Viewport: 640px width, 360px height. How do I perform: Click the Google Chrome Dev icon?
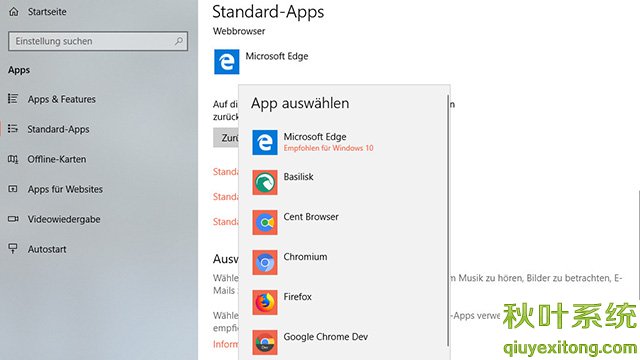pyautogui.click(x=265, y=342)
